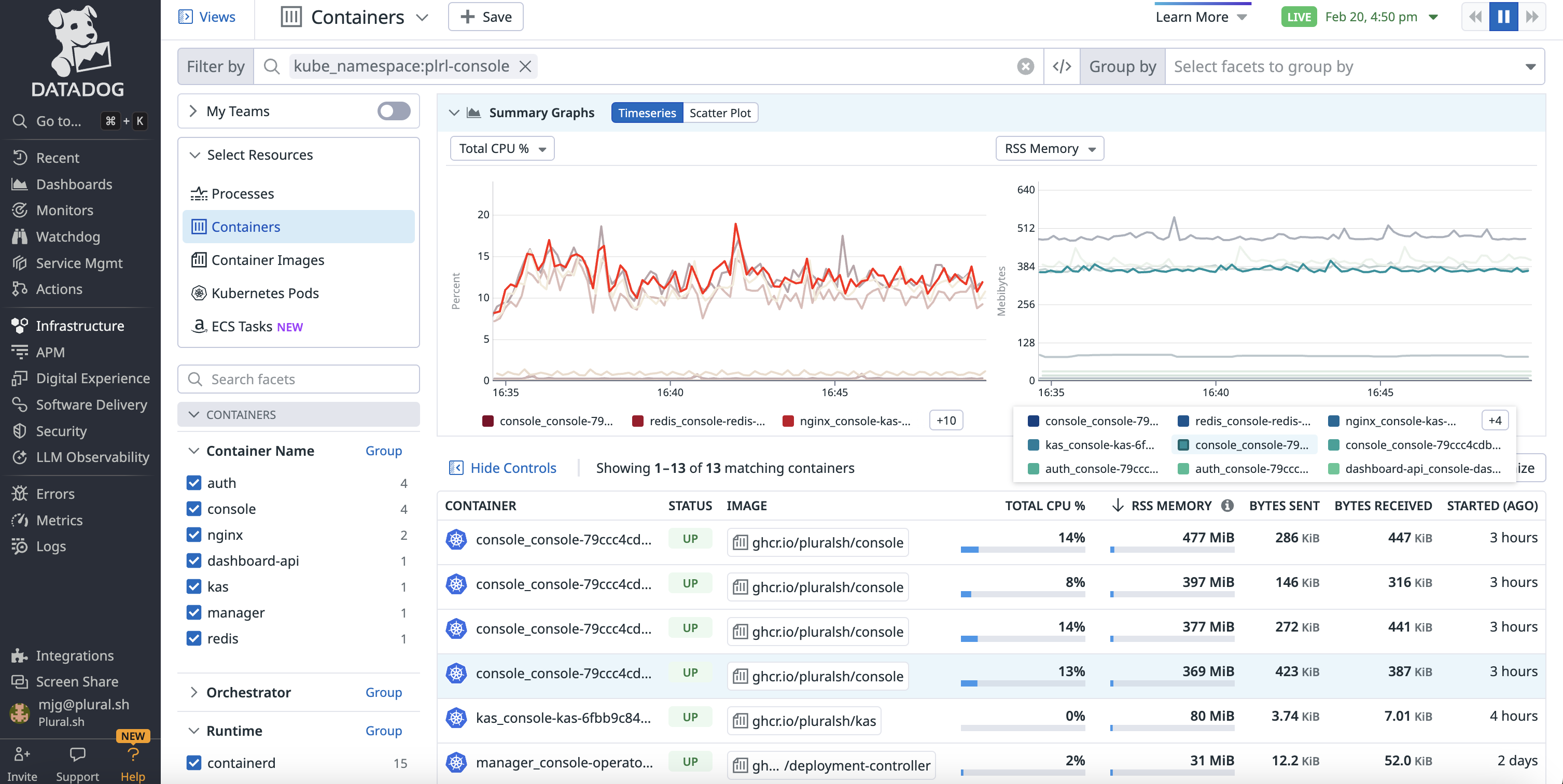Open Integrations in sidebar
The width and height of the screenshot is (1563, 784).
pos(75,655)
